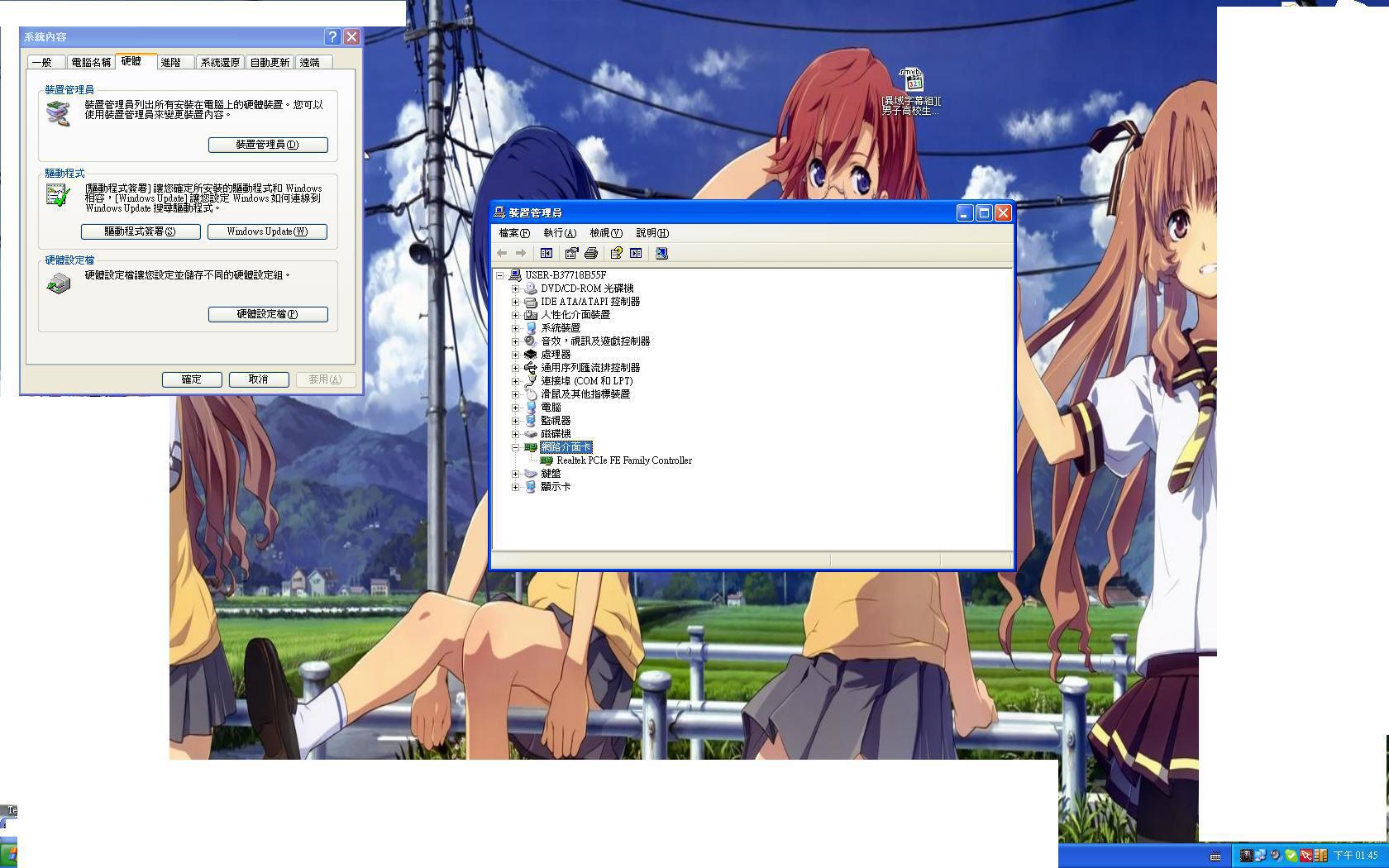Click the USB controller category icon
This screenshot has height=868, width=1389.
[x=531, y=368]
